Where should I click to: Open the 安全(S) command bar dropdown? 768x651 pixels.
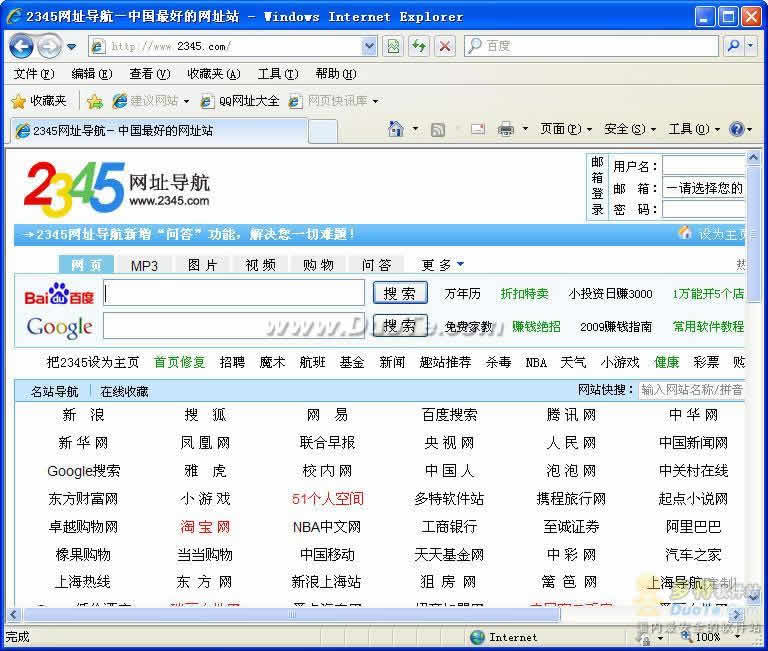coord(629,129)
